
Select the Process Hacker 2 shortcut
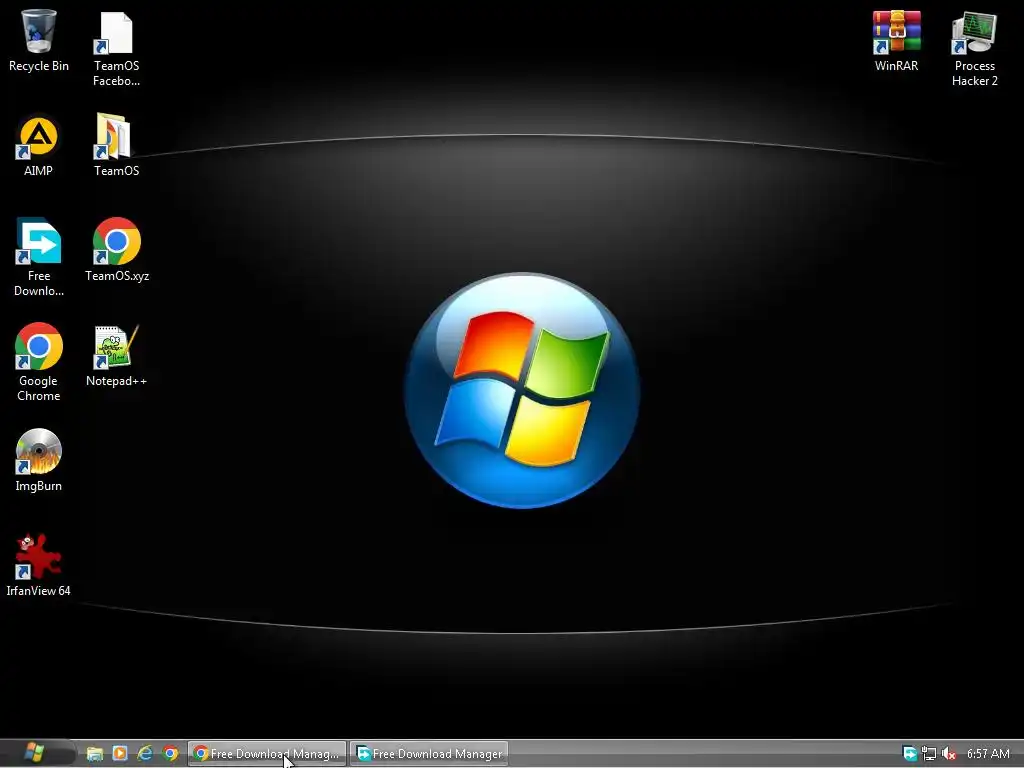click(x=974, y=48)
